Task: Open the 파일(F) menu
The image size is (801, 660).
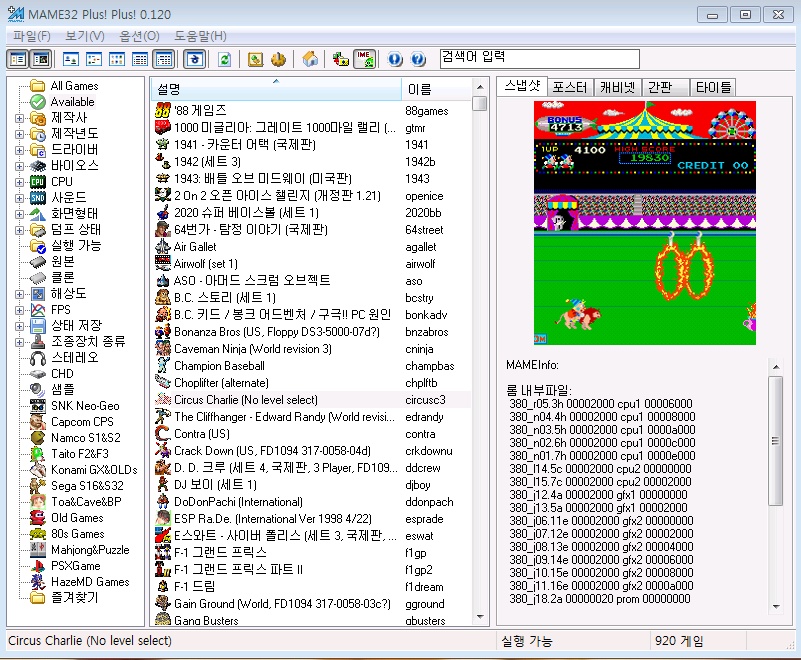Action: (32, 36)
